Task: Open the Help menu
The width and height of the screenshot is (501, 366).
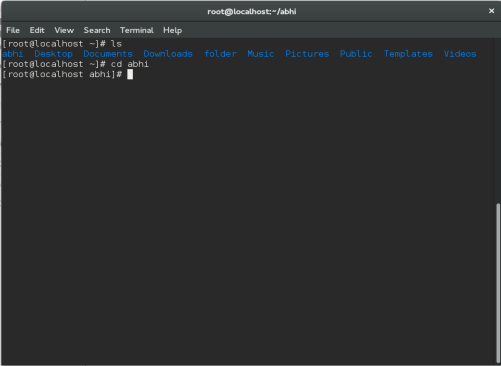Action: tap(172, 30)
